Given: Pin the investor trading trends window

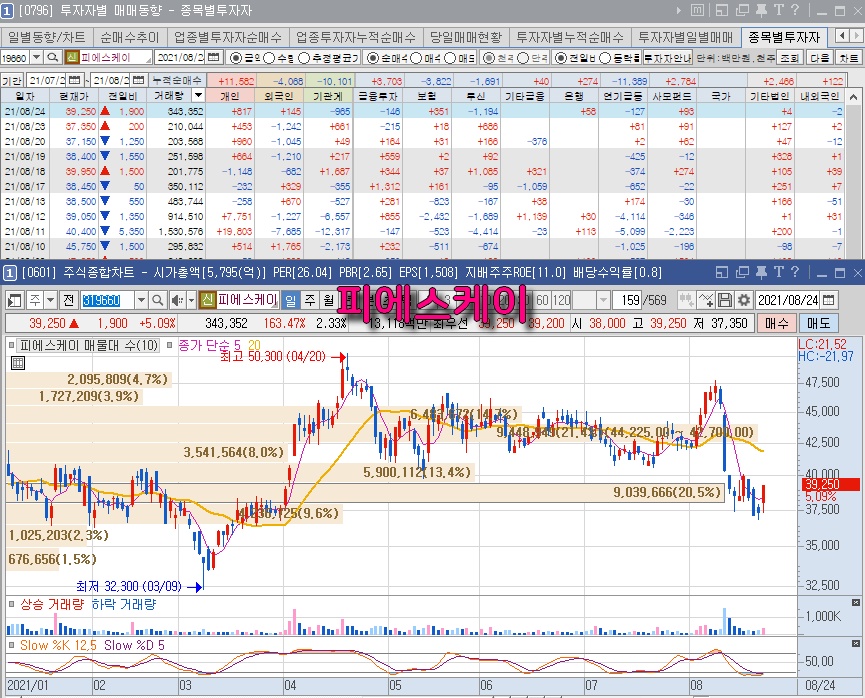Looking at the screenshot, I should pyautogui.click(x=761, y=10).
